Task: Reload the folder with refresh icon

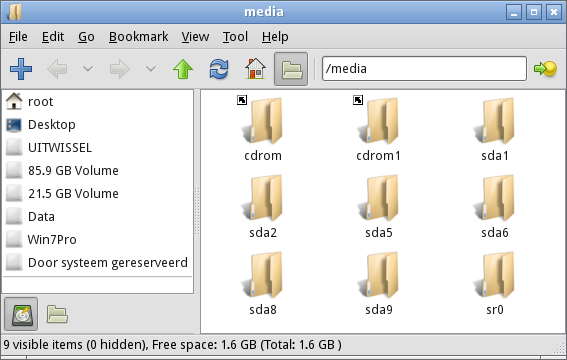Action: 219,69
